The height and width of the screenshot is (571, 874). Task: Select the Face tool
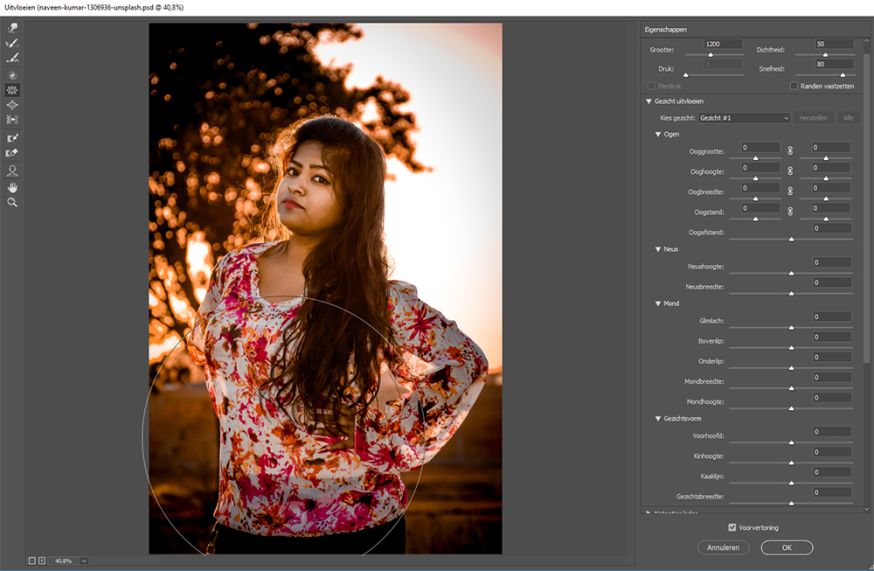[13, 171]
